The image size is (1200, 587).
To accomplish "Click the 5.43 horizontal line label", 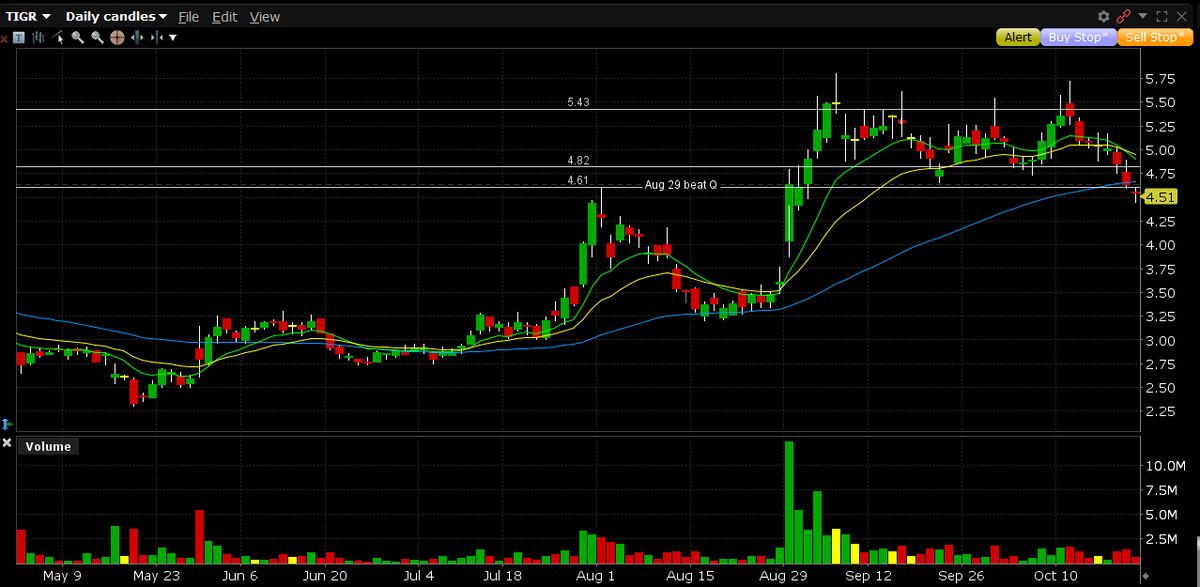I will tap(577, 103).
